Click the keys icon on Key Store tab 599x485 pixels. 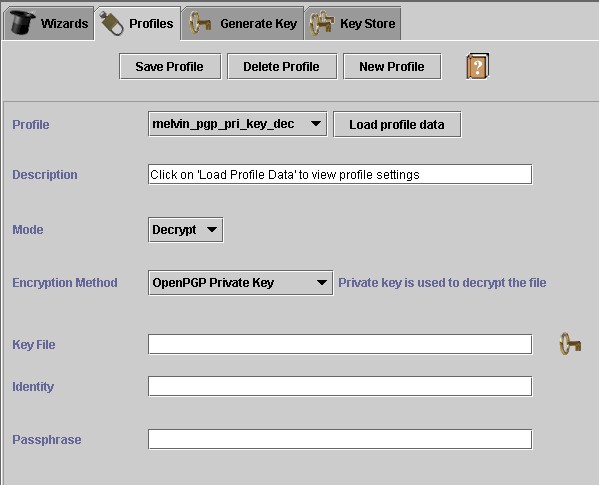click(322, 23)
